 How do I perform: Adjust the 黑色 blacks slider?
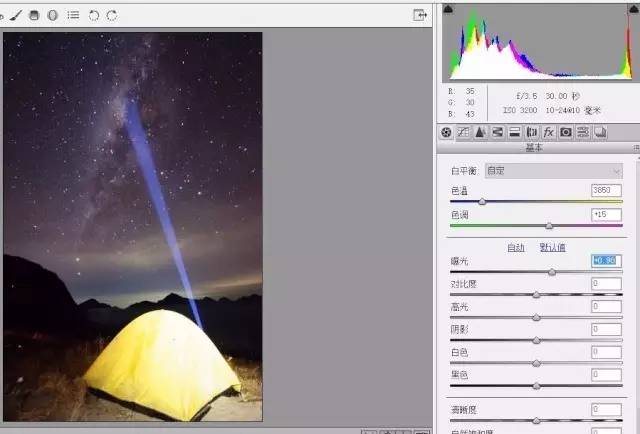(536, 385)
